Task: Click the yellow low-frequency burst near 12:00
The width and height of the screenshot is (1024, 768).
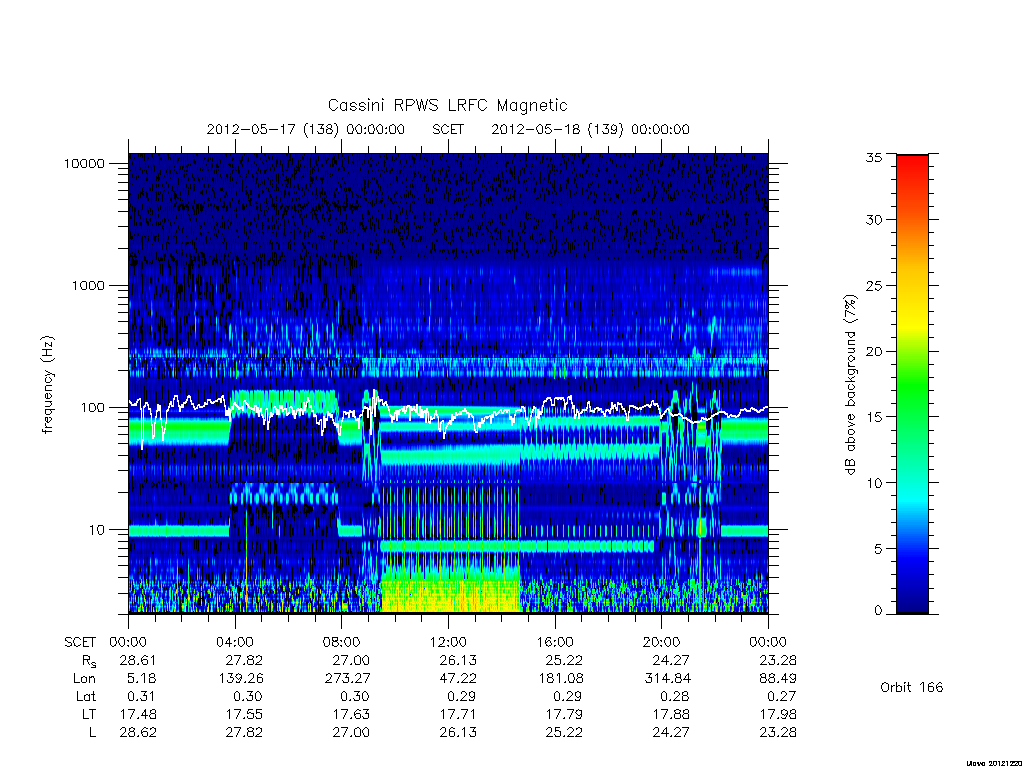Action: pos(451,595)
